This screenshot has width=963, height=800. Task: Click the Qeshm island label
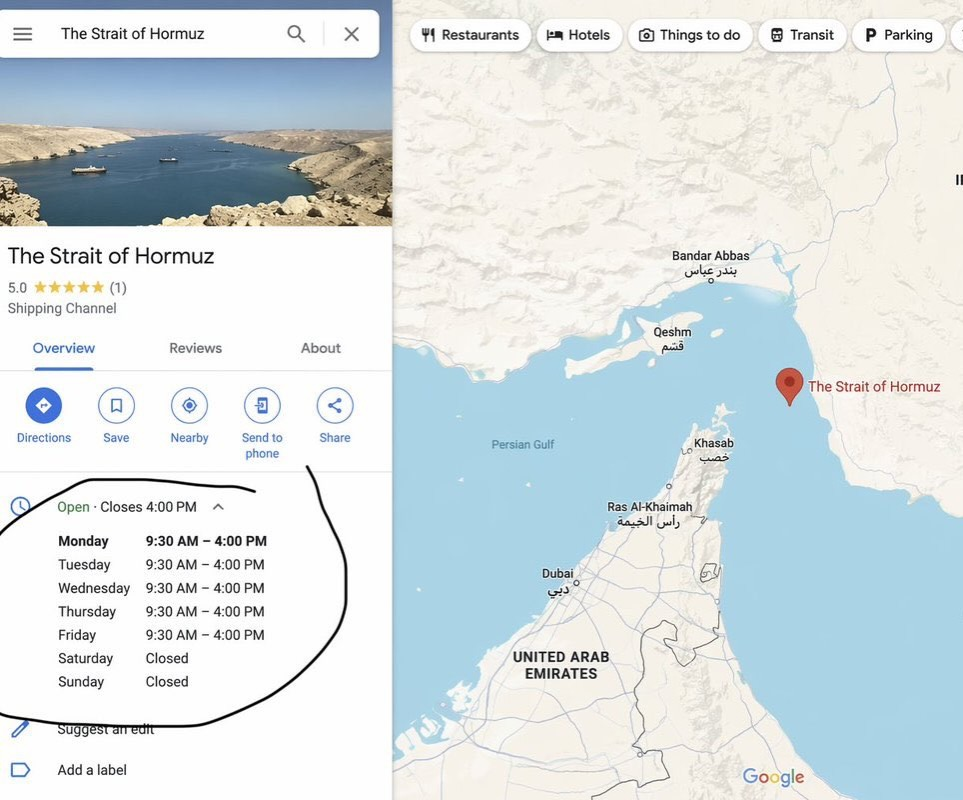pyautogui.click(x=673, y=339)
